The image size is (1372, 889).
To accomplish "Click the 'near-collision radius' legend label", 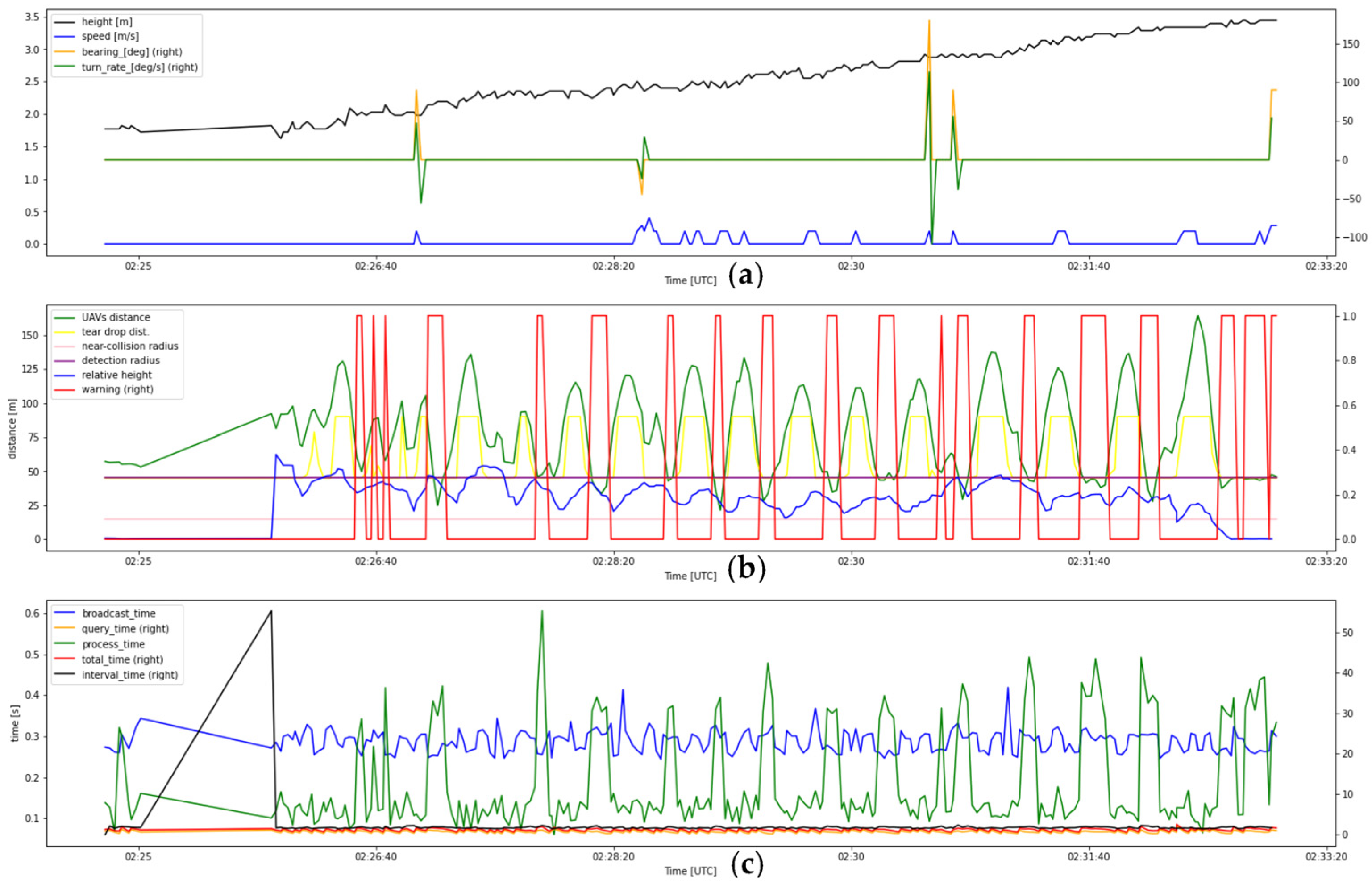I will pos(130,346).
